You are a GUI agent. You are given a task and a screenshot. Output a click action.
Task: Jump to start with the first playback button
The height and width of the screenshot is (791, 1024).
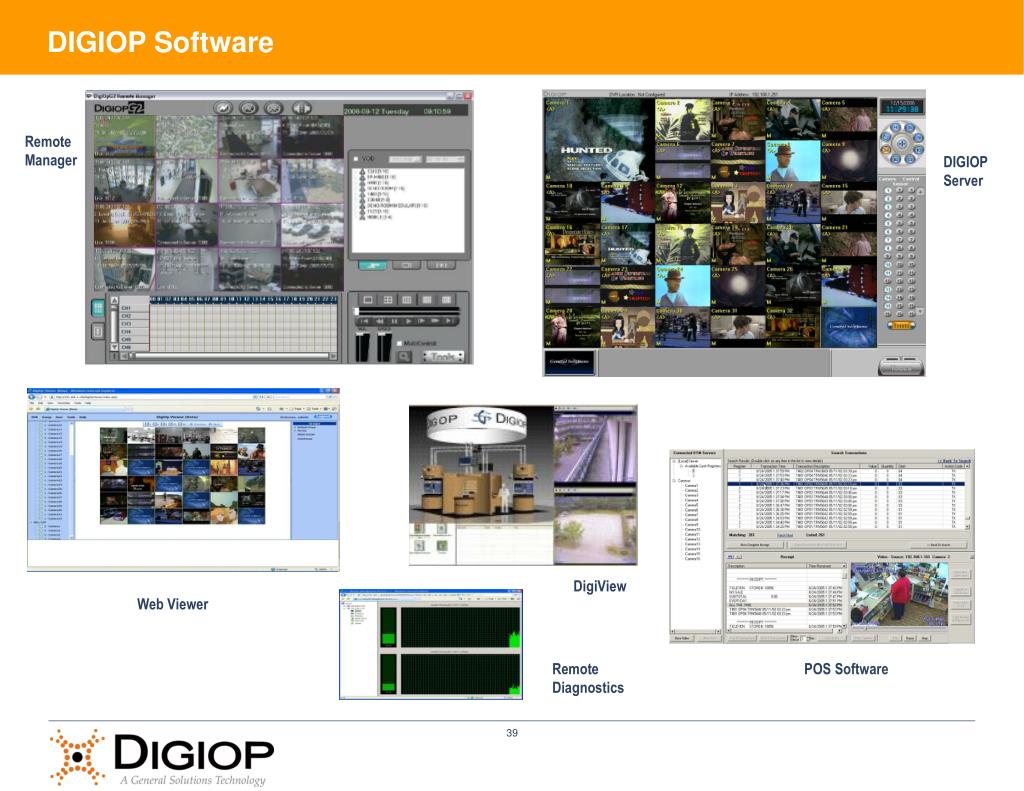[x=365, y=321]
